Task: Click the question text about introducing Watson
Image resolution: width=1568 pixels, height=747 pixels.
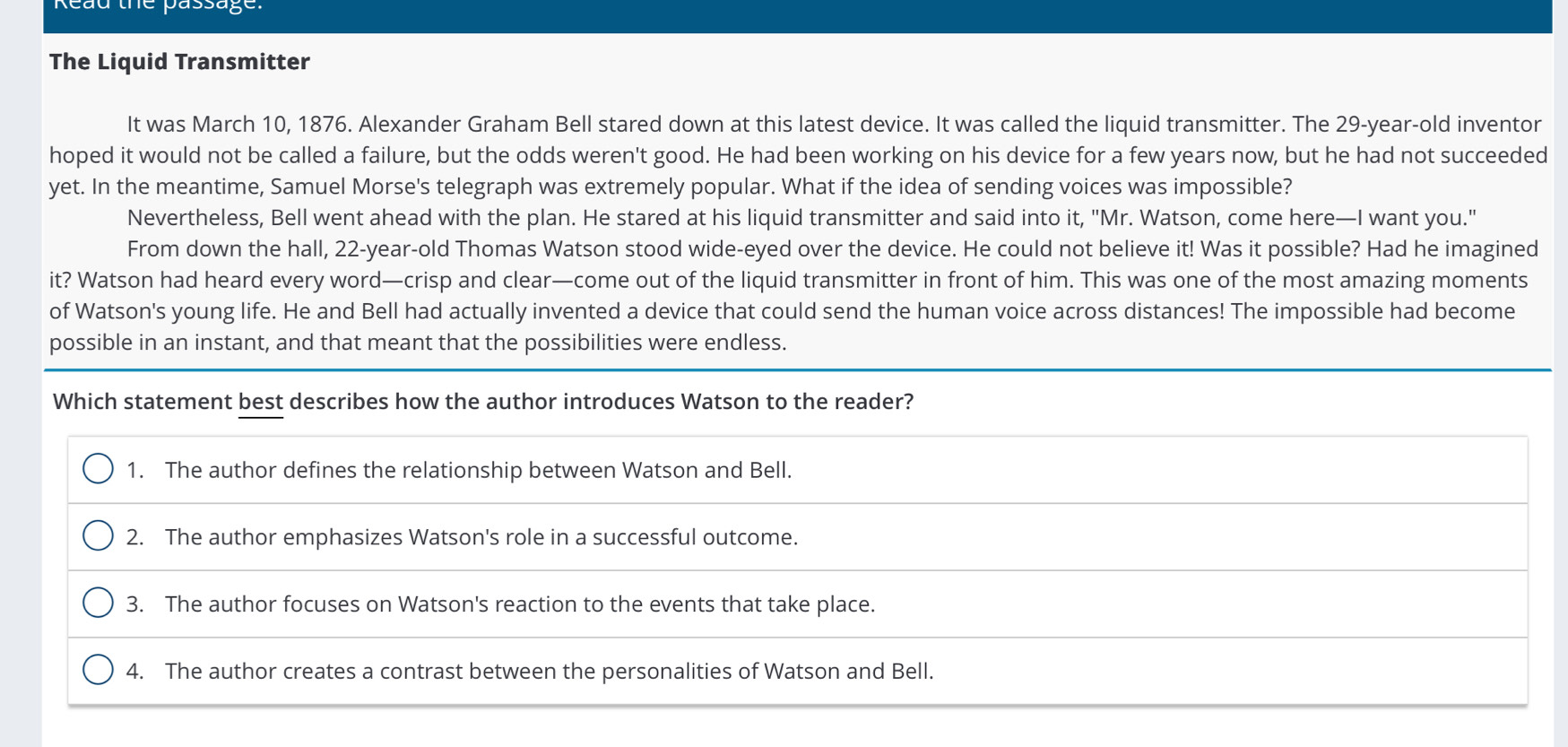Action: (x=483, y=402)
